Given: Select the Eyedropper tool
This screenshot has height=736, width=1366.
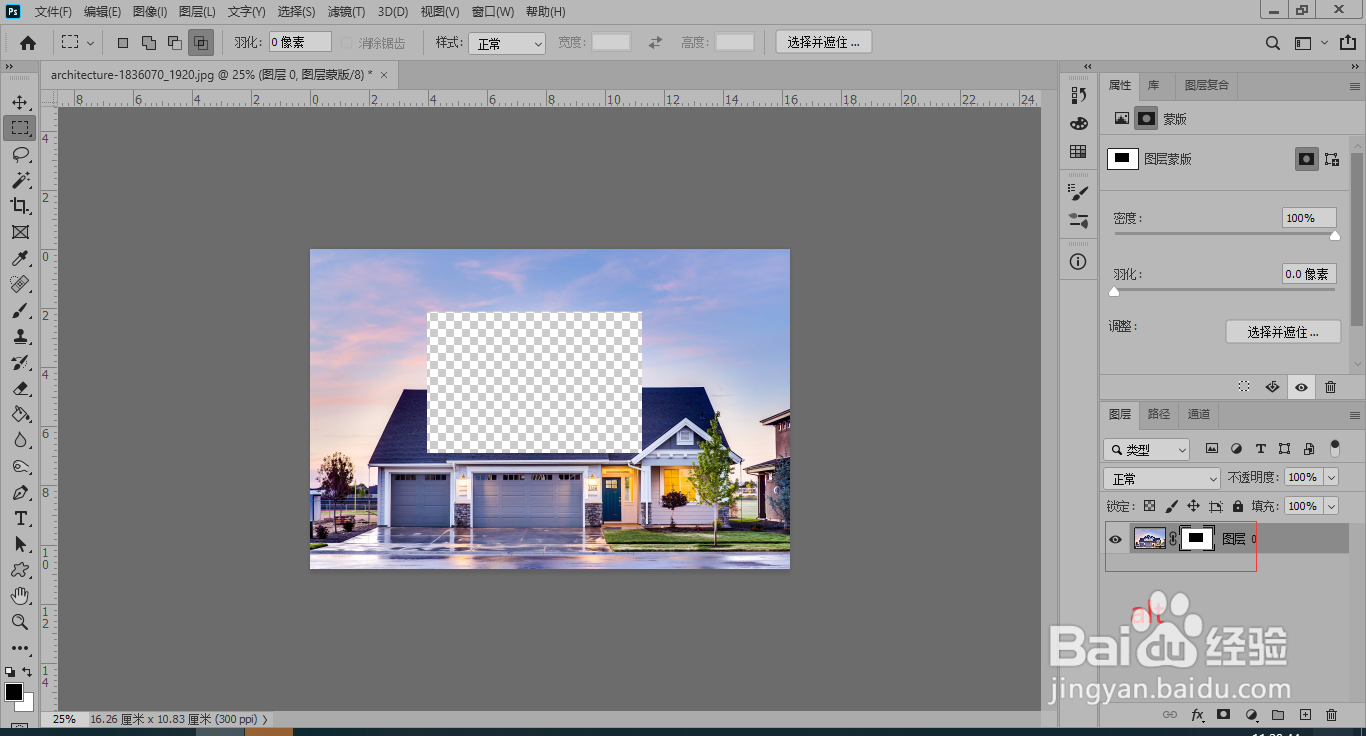Looking at the screenshot, I should tap(20, 259).
